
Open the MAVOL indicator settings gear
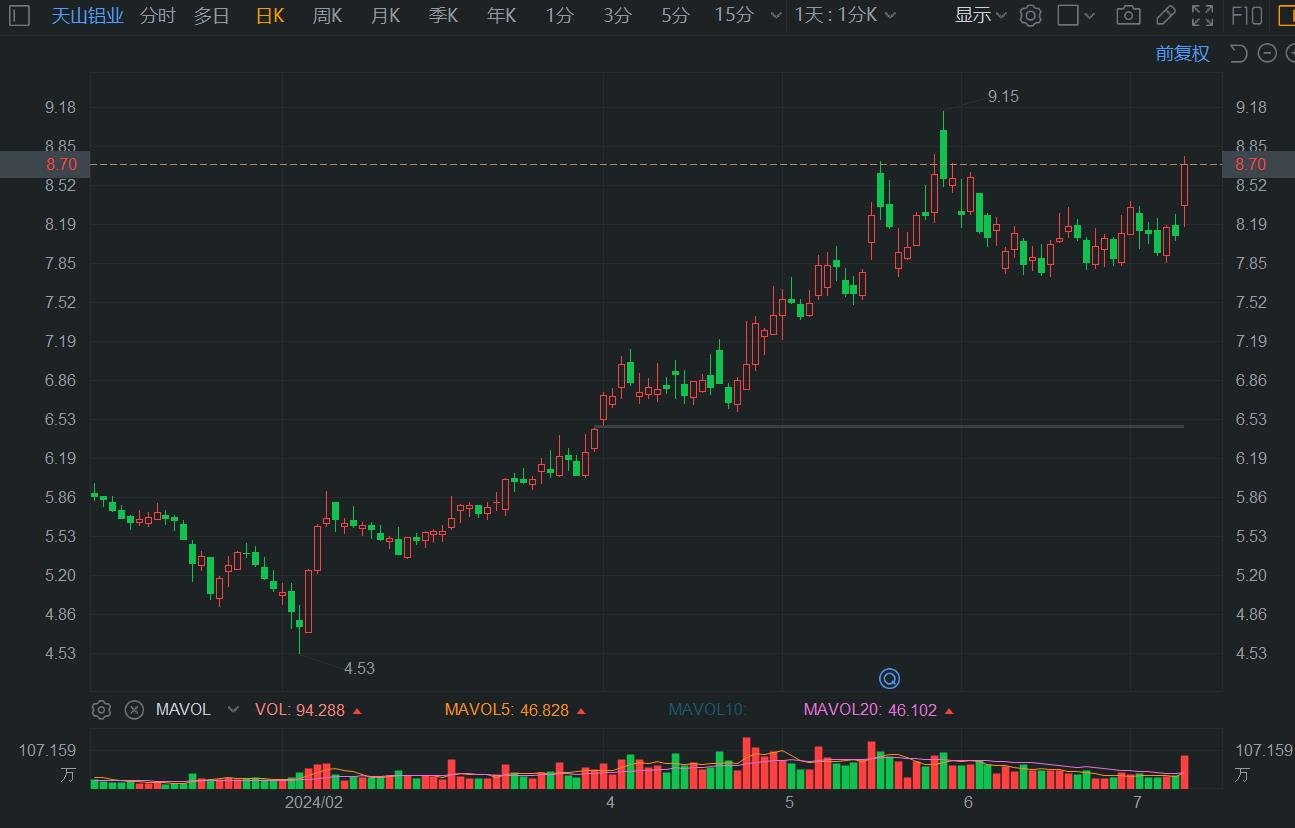(x=101, y=710)
